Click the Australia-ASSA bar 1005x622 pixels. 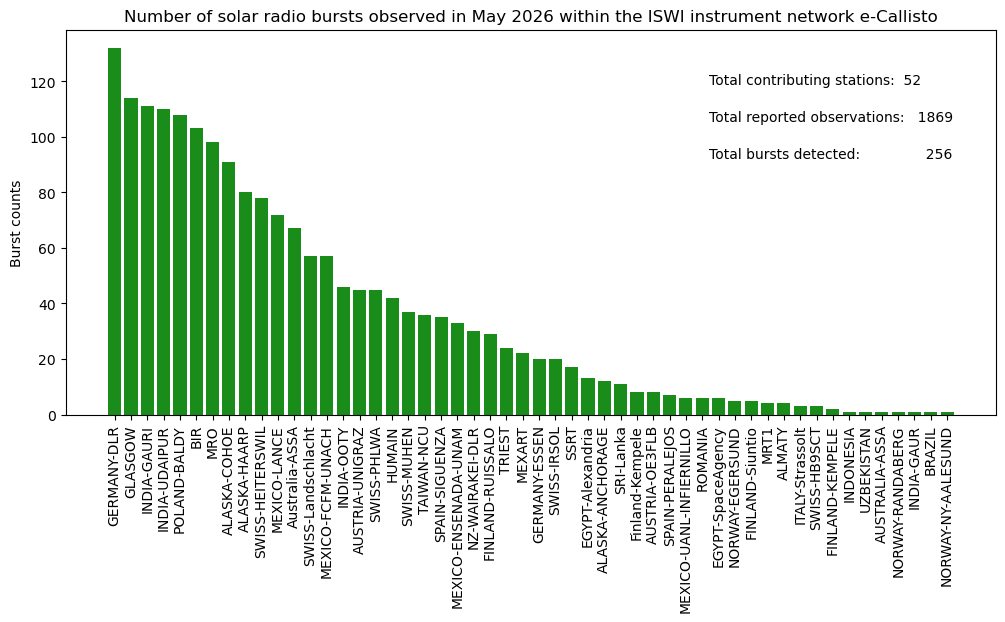[294, 322]
